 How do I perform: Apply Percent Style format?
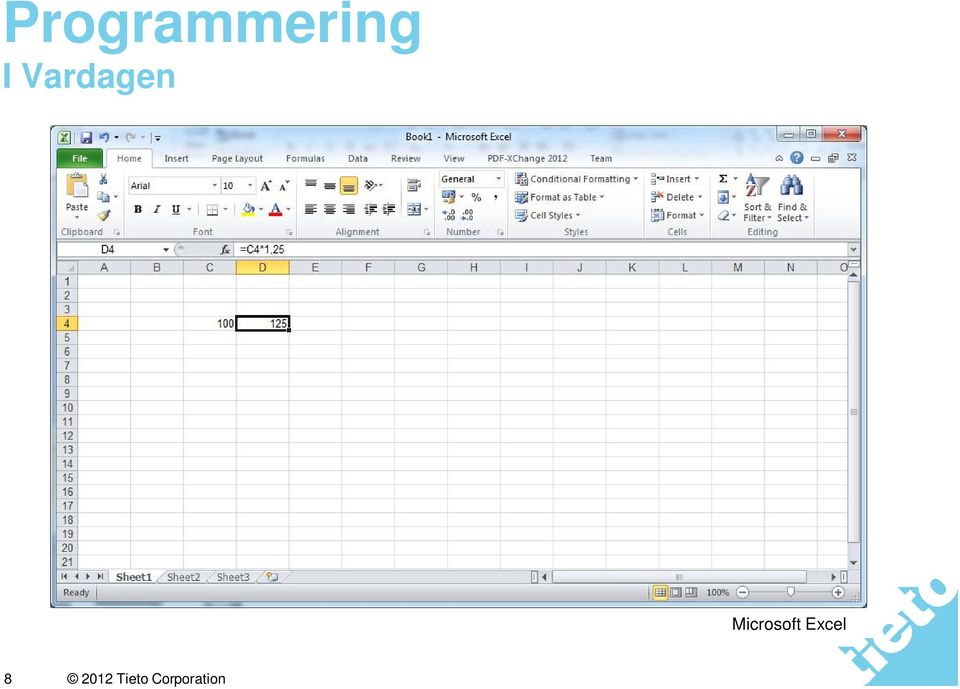click(x=476, y=197)
